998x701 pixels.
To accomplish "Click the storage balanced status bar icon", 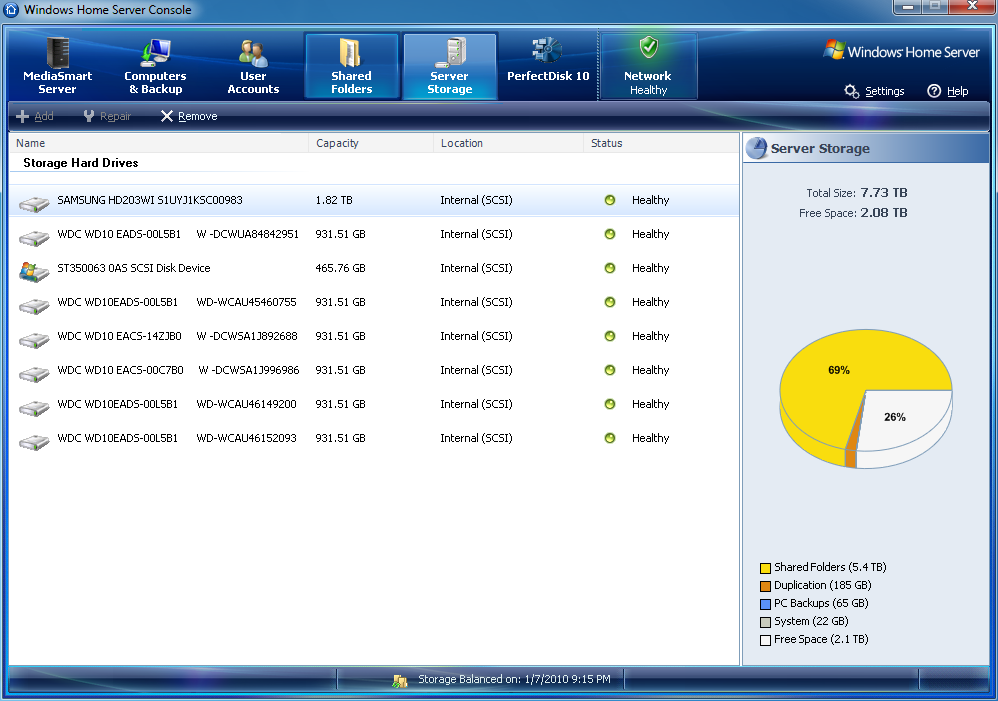I will click(x=400, y=681).
